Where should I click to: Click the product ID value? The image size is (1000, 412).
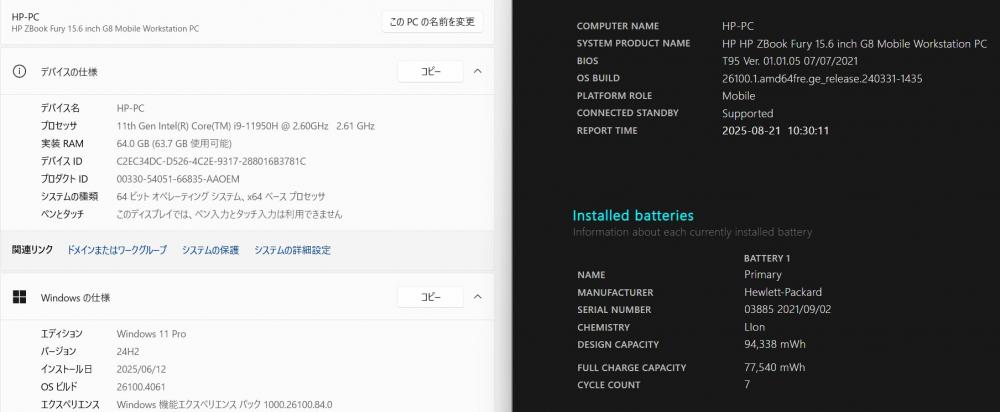coord(178,179)
